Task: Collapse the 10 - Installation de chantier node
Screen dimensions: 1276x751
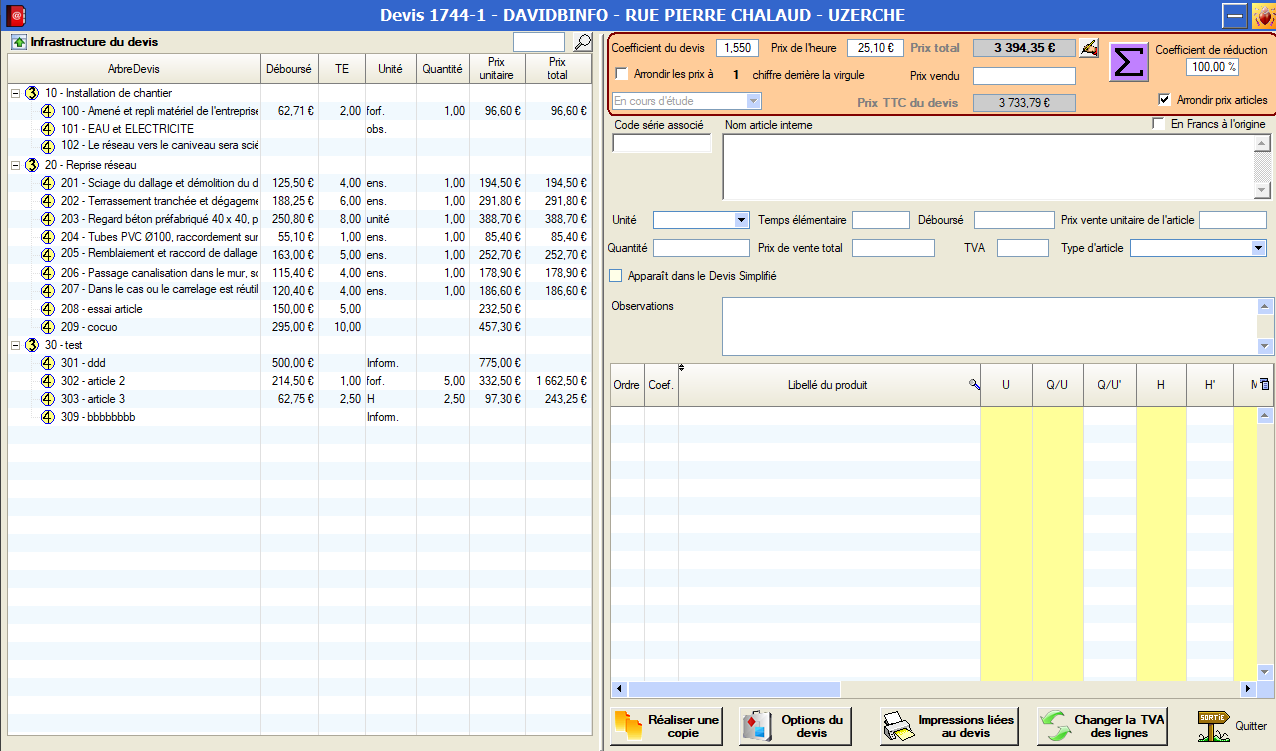Action: tap(15, 93)
